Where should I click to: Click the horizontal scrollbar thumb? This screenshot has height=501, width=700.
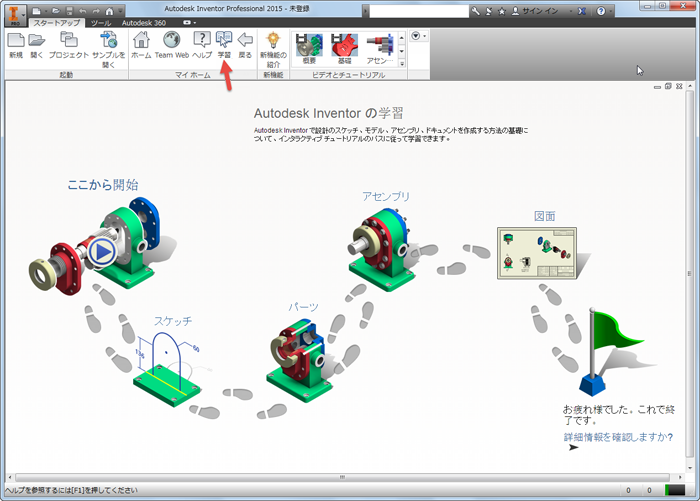pos(342,477)
